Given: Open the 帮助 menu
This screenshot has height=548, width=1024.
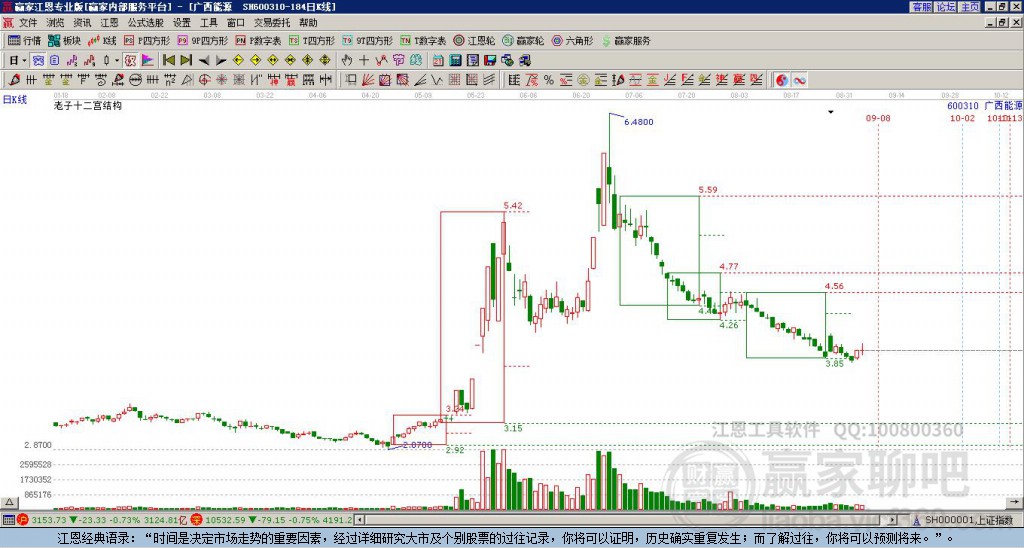Looking at the screenshot, I should coord(308,23).
